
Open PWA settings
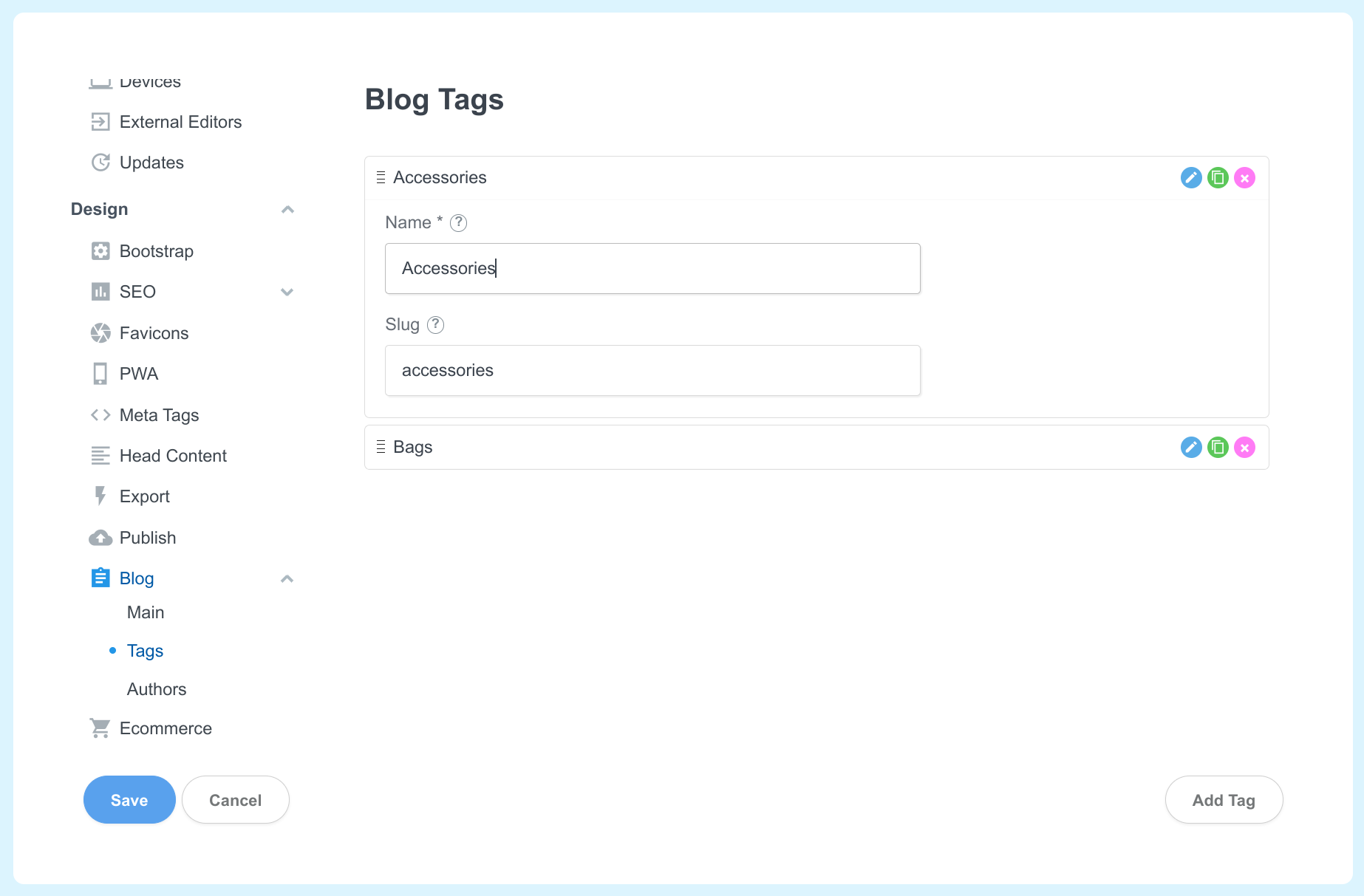[139, 373]
